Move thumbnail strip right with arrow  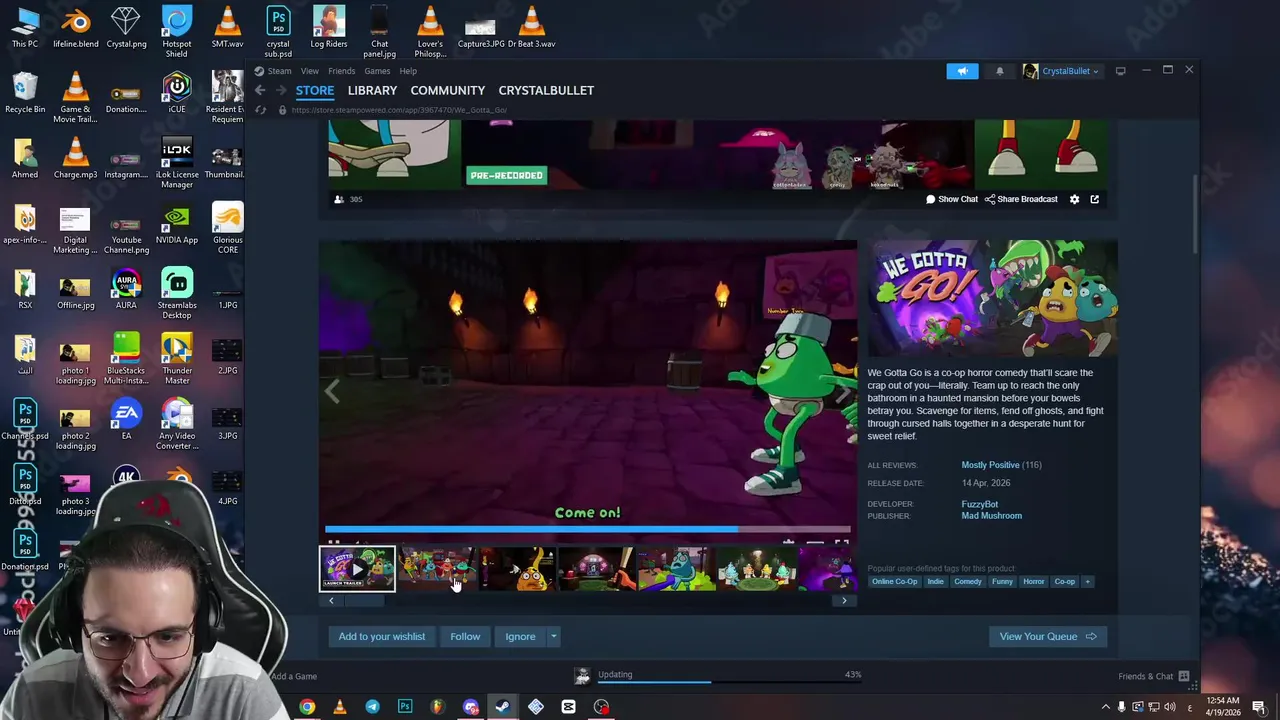pos(844,601)
